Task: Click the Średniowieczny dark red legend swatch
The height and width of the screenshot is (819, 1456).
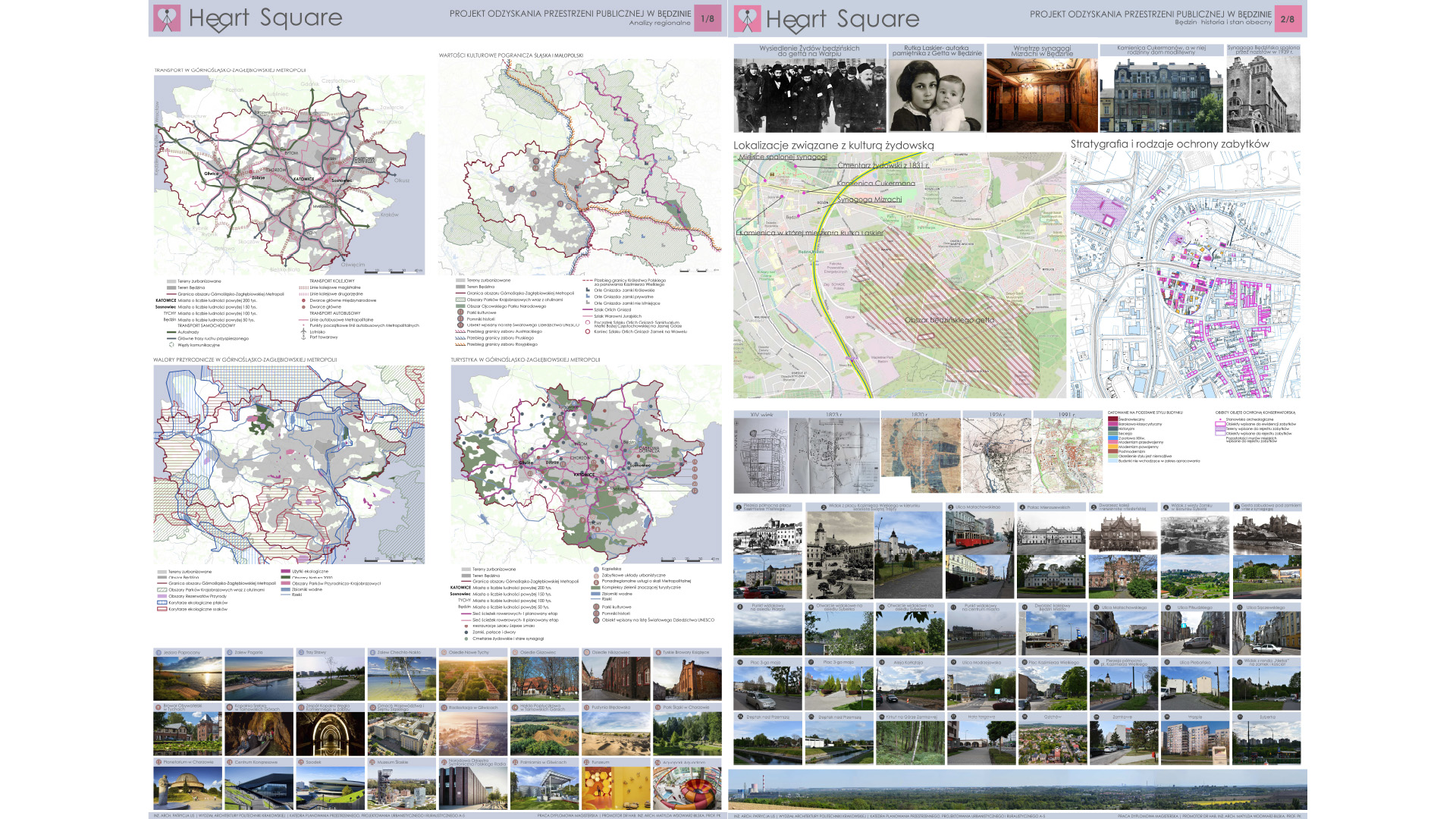Action: pos(1112,419)
